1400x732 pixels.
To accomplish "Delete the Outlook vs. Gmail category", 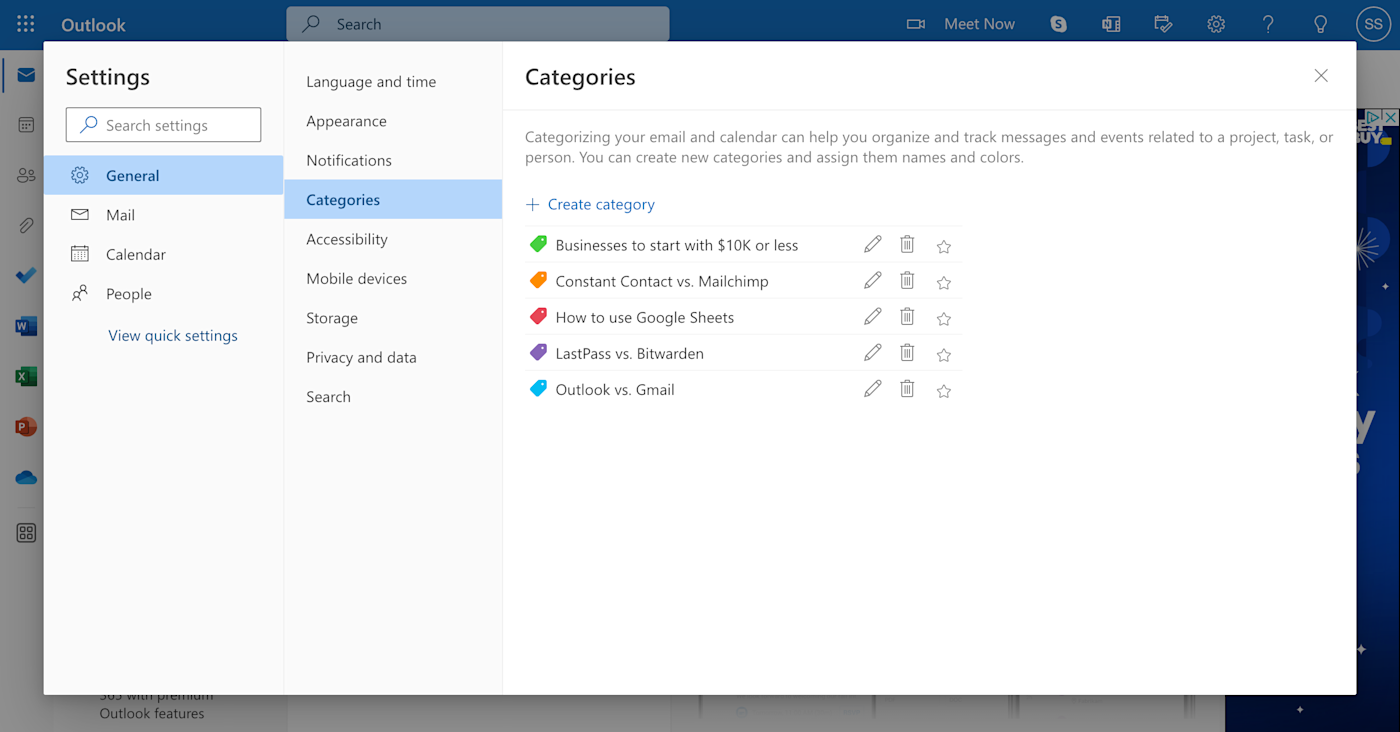I will pos(907,389).
